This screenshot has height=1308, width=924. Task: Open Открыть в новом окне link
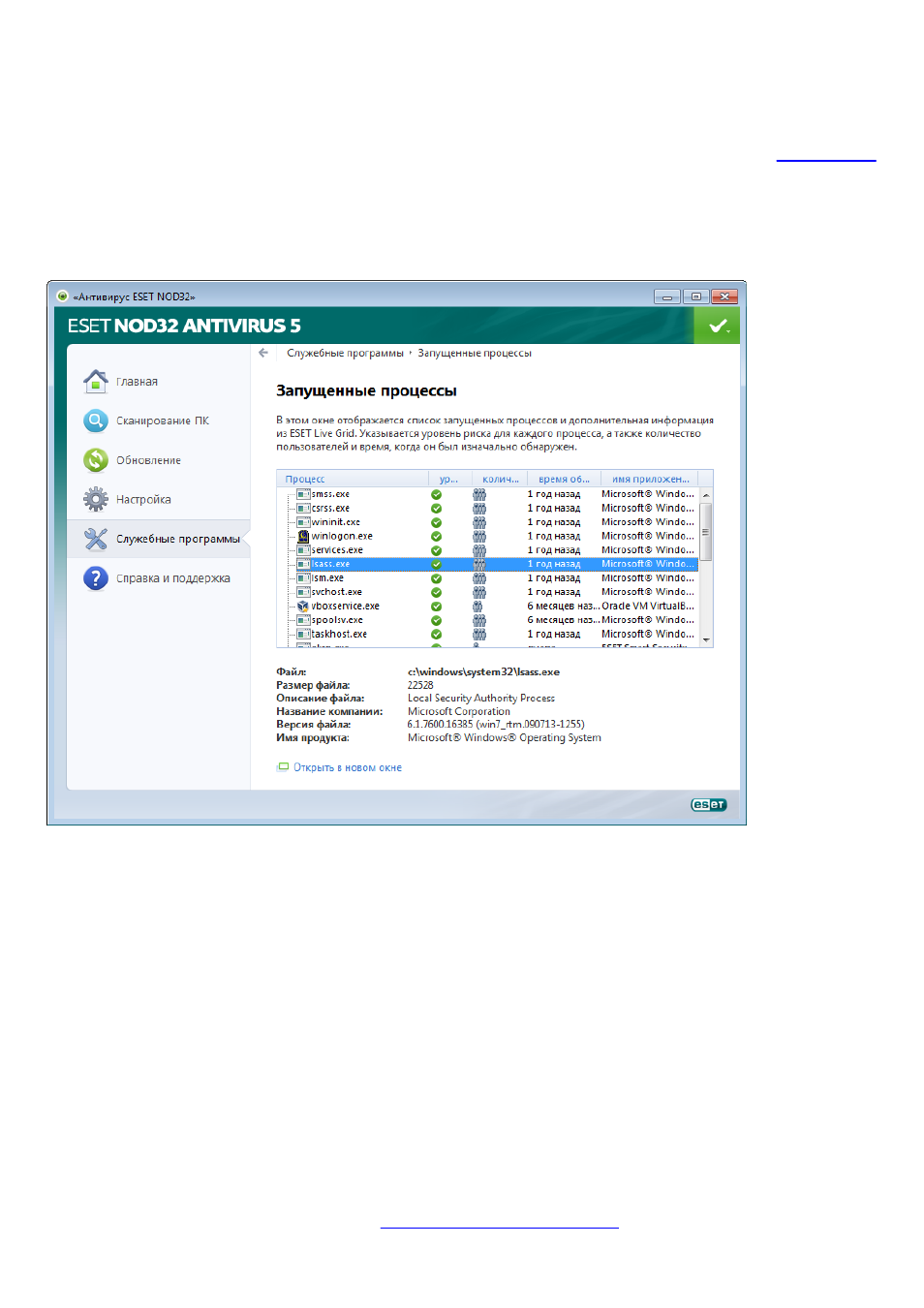pyautogui.click(x=348, y=767)
